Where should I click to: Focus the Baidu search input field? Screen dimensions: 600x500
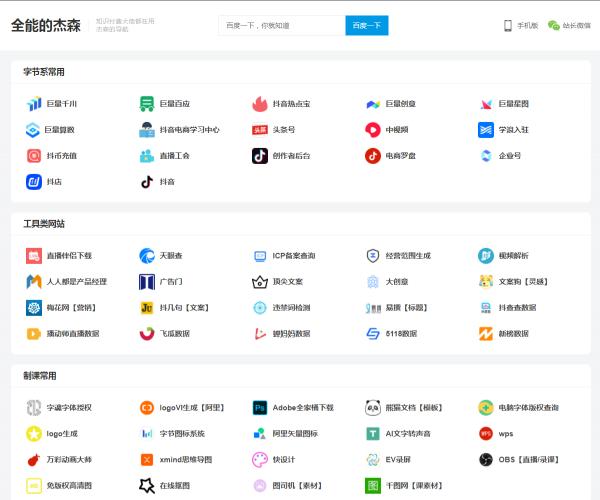[282, 26]
